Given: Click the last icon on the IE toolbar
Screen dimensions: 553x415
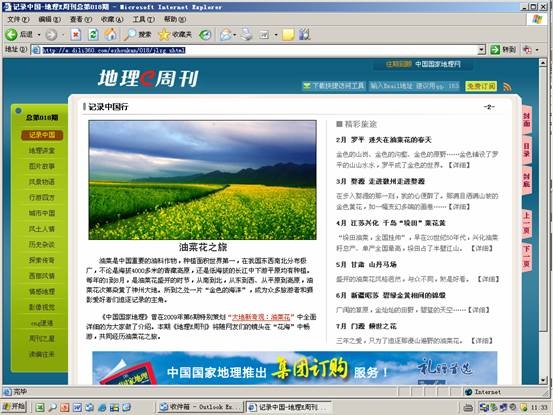Looking at the screenshot, I should click(x=304, y=35).
